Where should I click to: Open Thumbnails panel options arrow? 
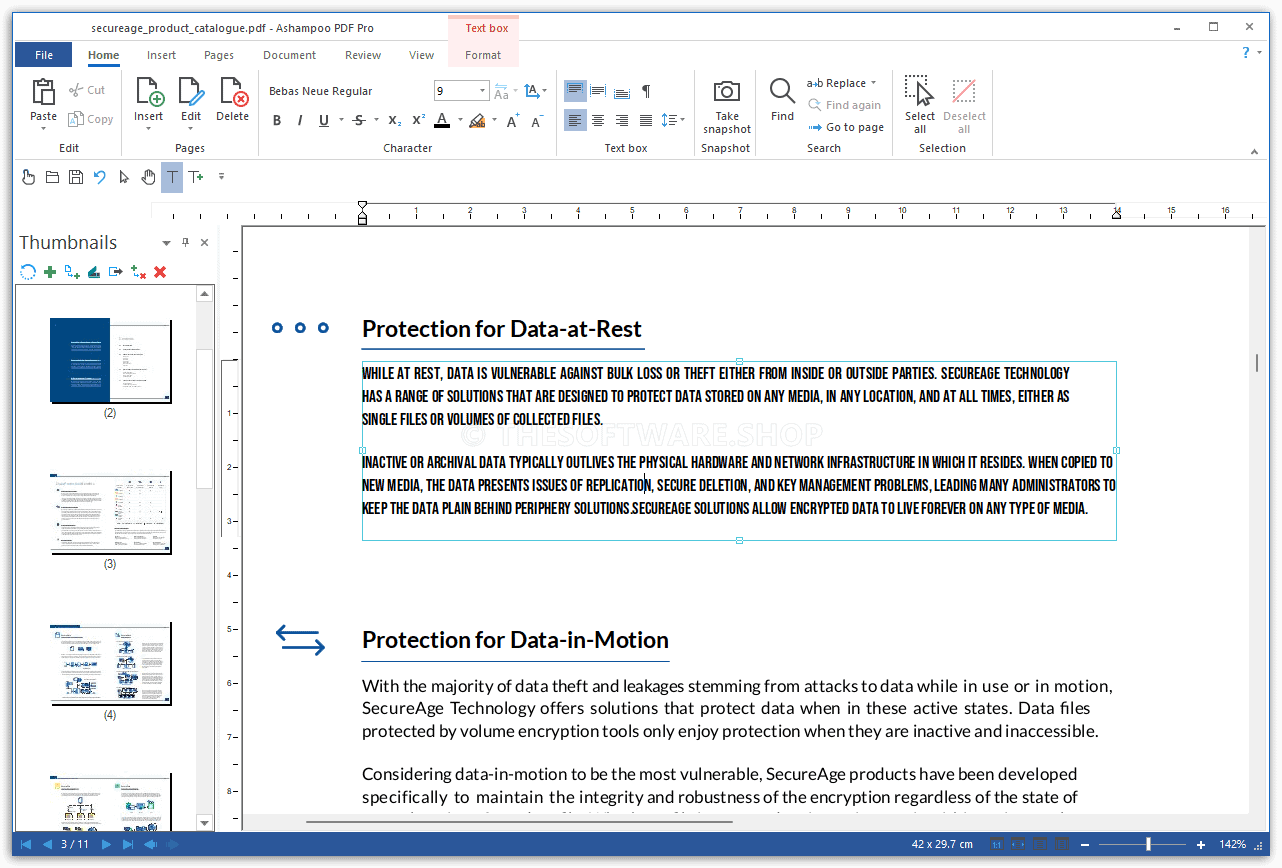tap(167, 243)
